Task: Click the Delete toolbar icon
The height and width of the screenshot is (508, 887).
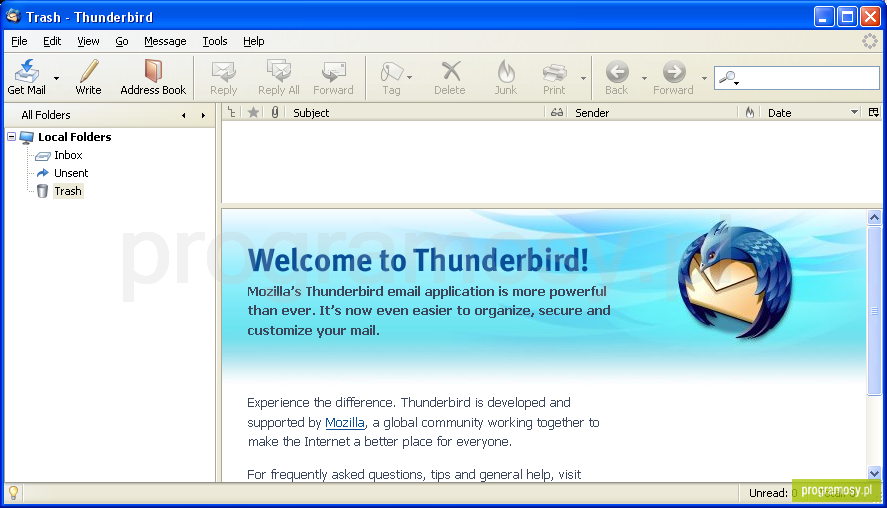Action: [x=450, y=72]
